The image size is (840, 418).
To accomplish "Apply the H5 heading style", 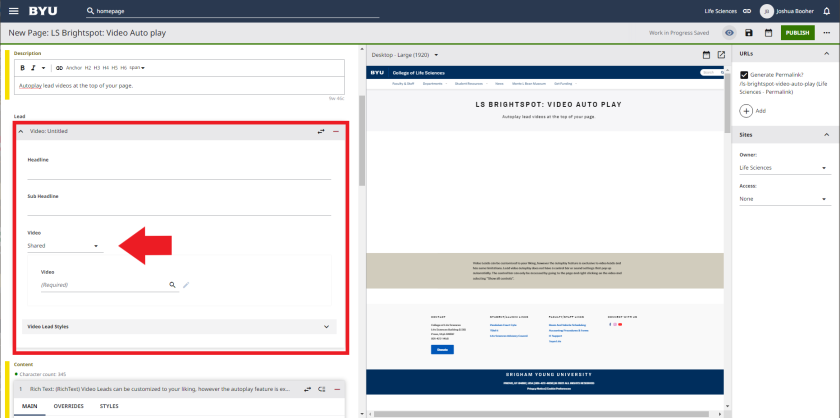I will (115, 68).
